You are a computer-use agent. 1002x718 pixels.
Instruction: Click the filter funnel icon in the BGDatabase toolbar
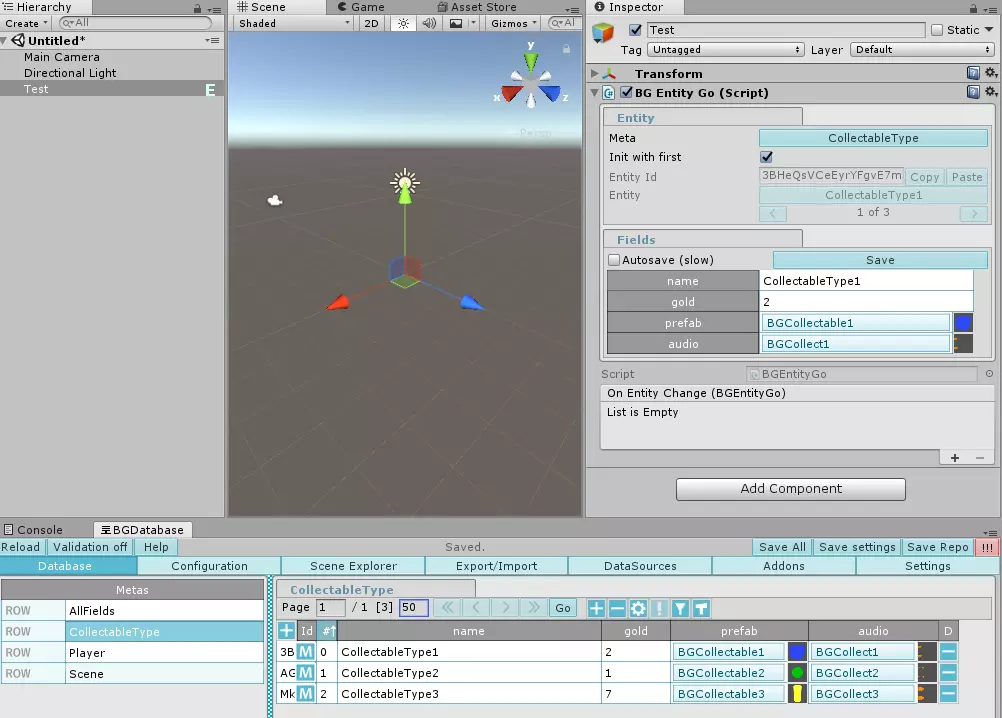point(680,608)
